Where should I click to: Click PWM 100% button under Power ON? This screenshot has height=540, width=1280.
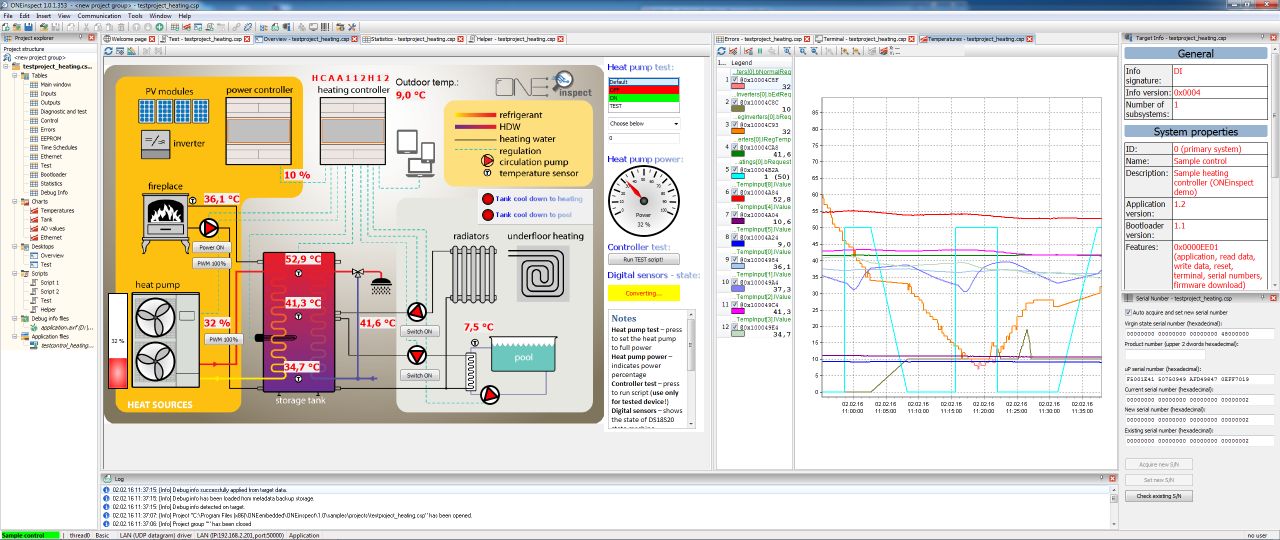pyautogui.click(x=213, y=264)
